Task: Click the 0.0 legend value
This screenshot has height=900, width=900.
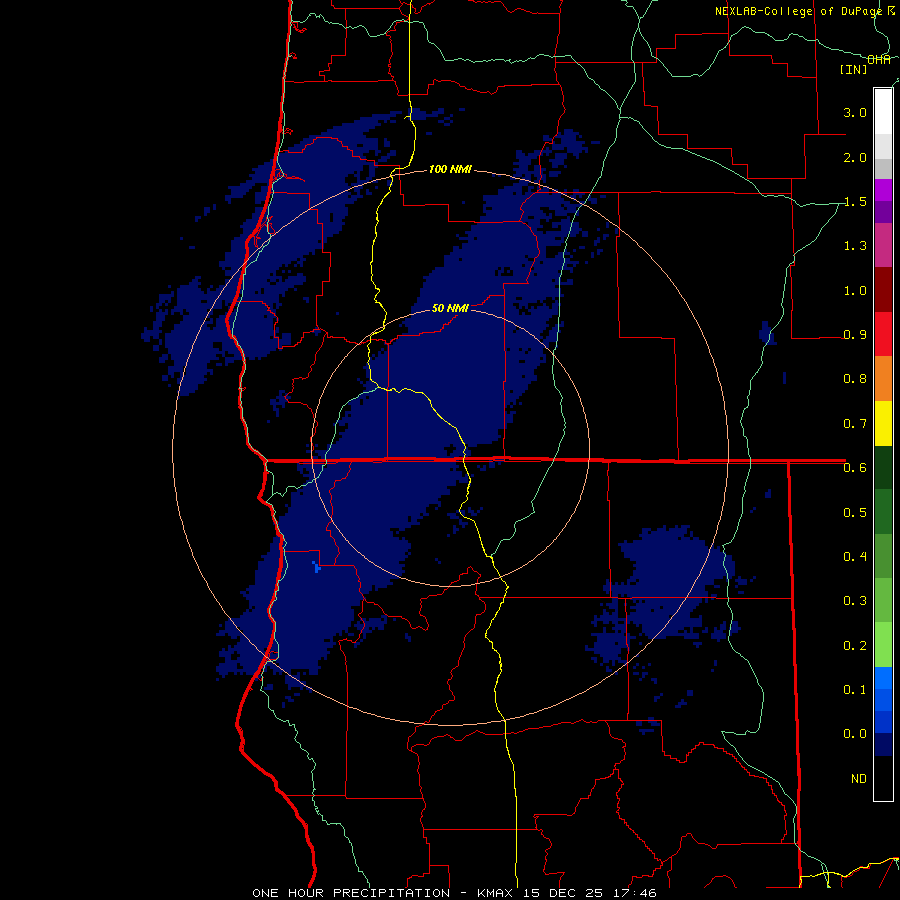Action: 855,734
